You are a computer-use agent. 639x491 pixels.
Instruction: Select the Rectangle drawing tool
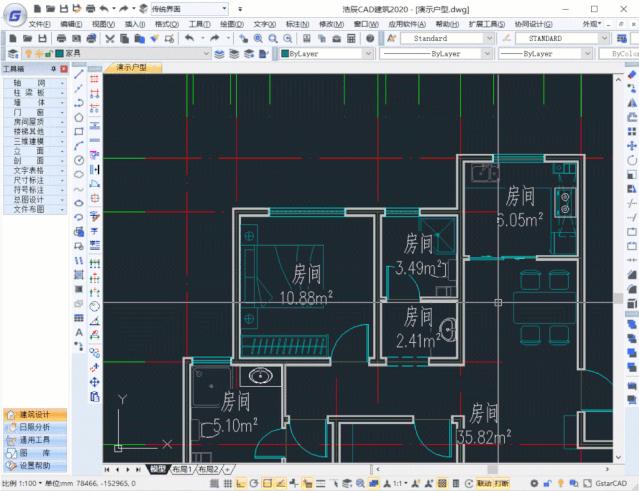click(79, 131)
